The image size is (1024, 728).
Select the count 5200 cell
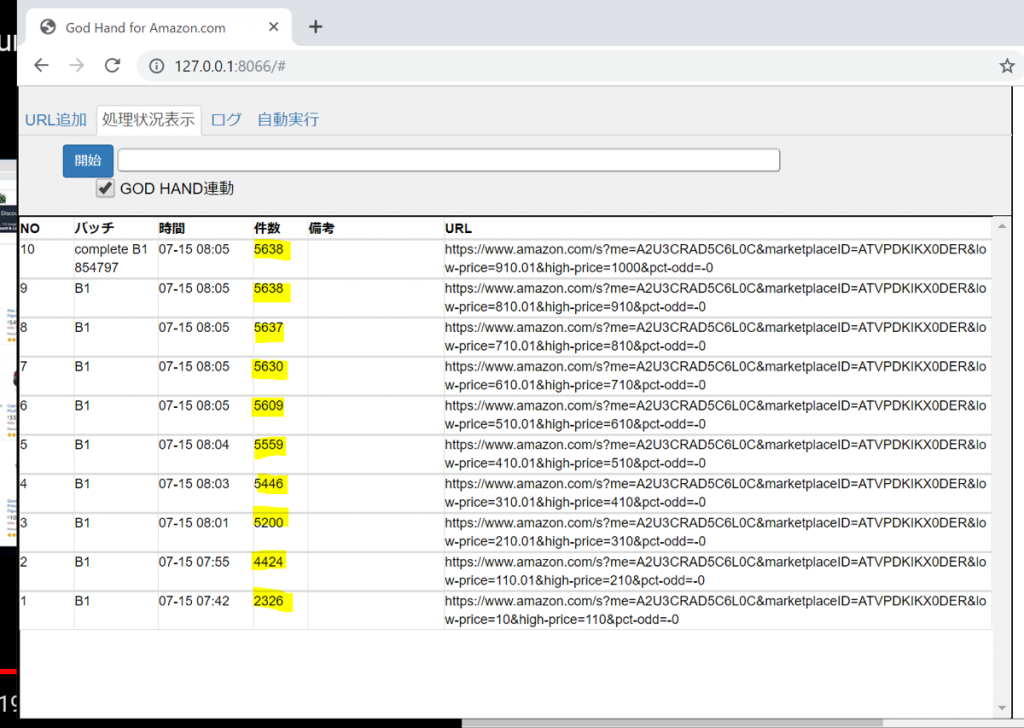pos(268,523)
